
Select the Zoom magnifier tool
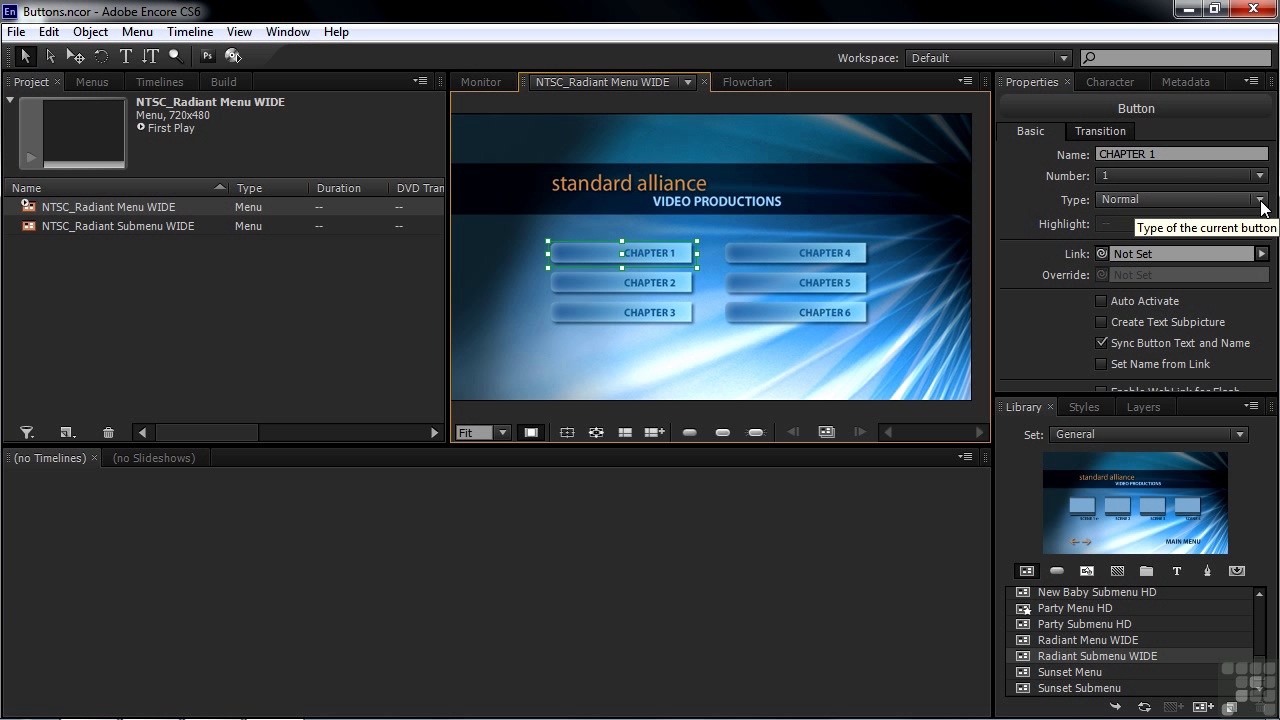coord(175,57)
